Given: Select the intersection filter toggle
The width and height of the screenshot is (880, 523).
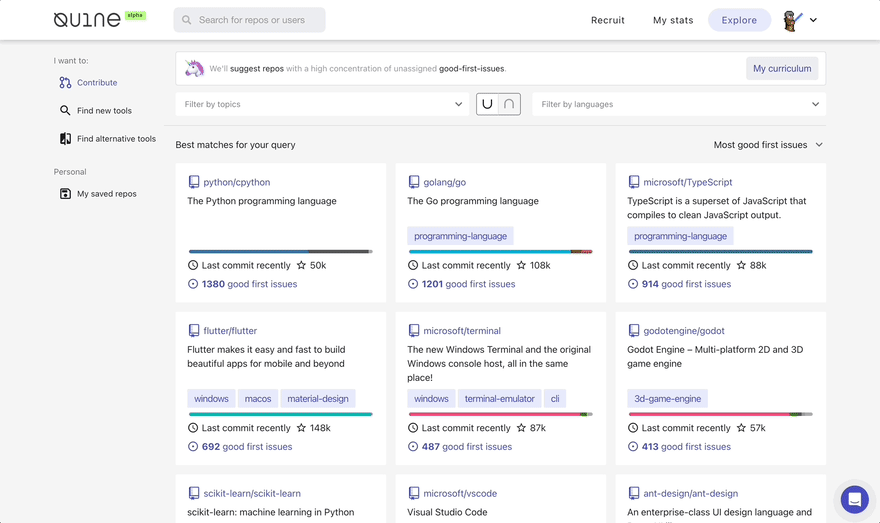Looking at the screenshot, I should (509, 104).
